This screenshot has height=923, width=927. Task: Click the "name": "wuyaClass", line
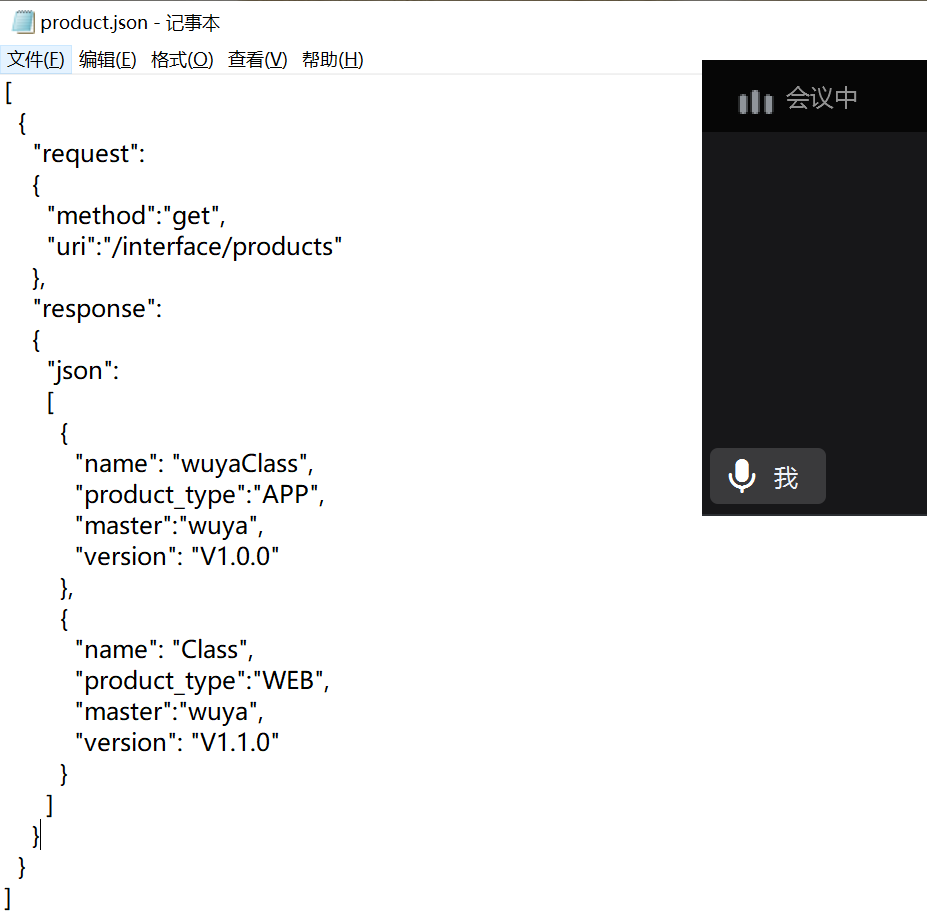point(194,464)
